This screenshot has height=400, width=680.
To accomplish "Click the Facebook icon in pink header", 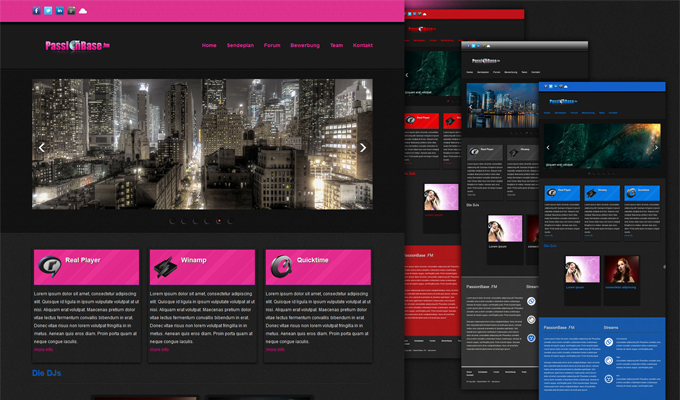I will [x=37, y=10].
